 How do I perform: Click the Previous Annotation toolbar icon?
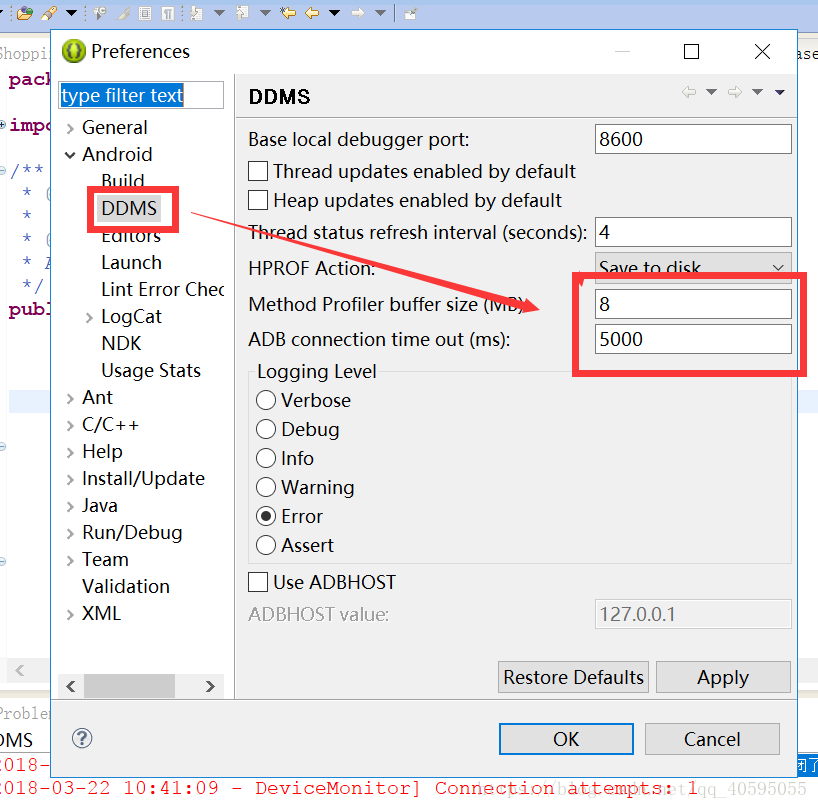pyautogui.click(x=242, y=13)
